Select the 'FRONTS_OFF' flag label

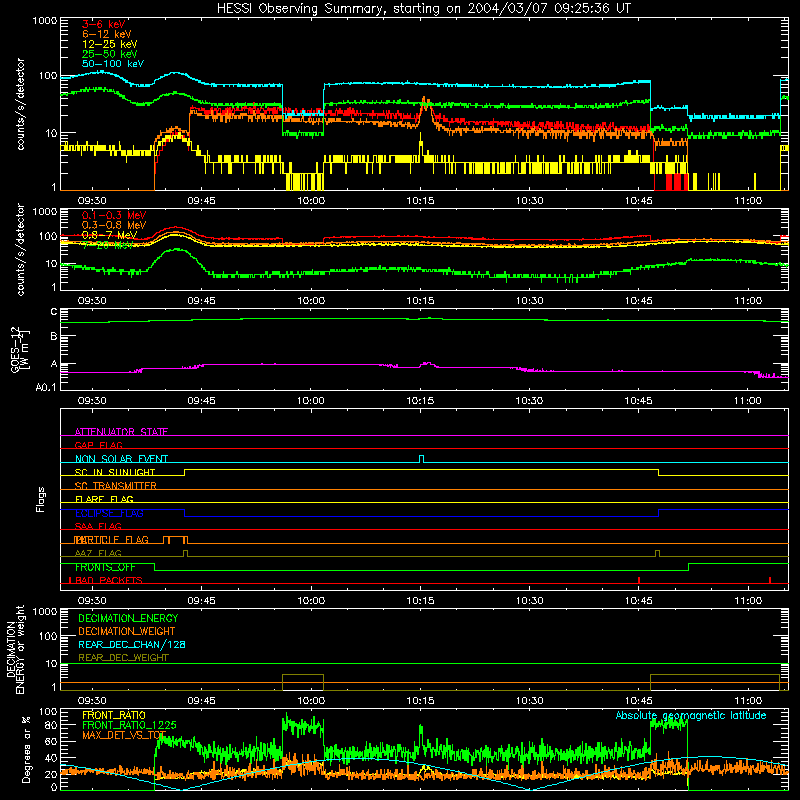(x=105, y=567)
